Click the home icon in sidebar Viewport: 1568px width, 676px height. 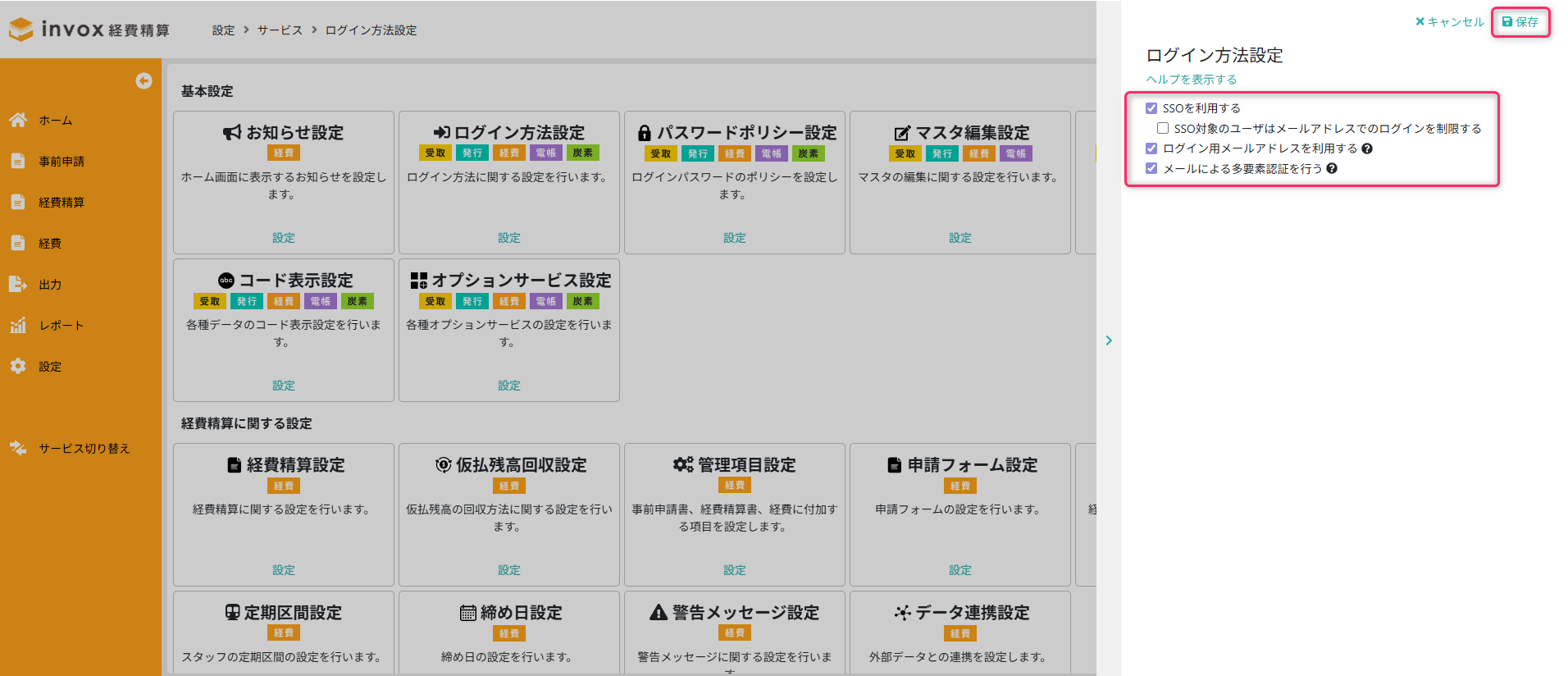18,120
